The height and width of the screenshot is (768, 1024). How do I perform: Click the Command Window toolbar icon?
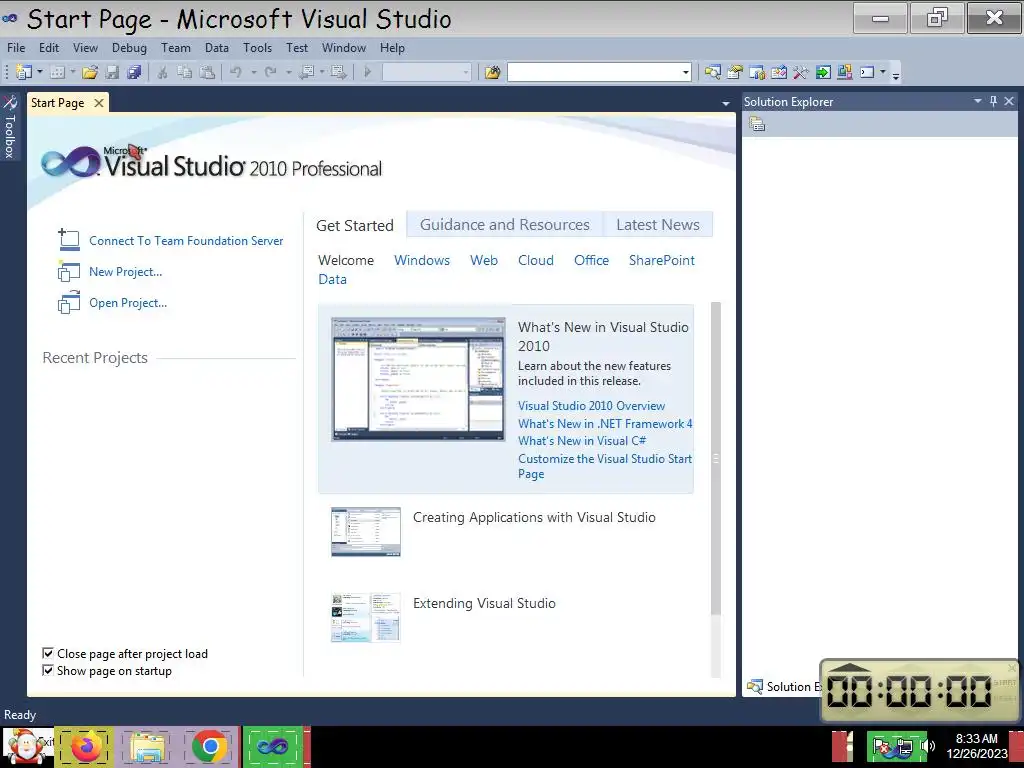867,72
